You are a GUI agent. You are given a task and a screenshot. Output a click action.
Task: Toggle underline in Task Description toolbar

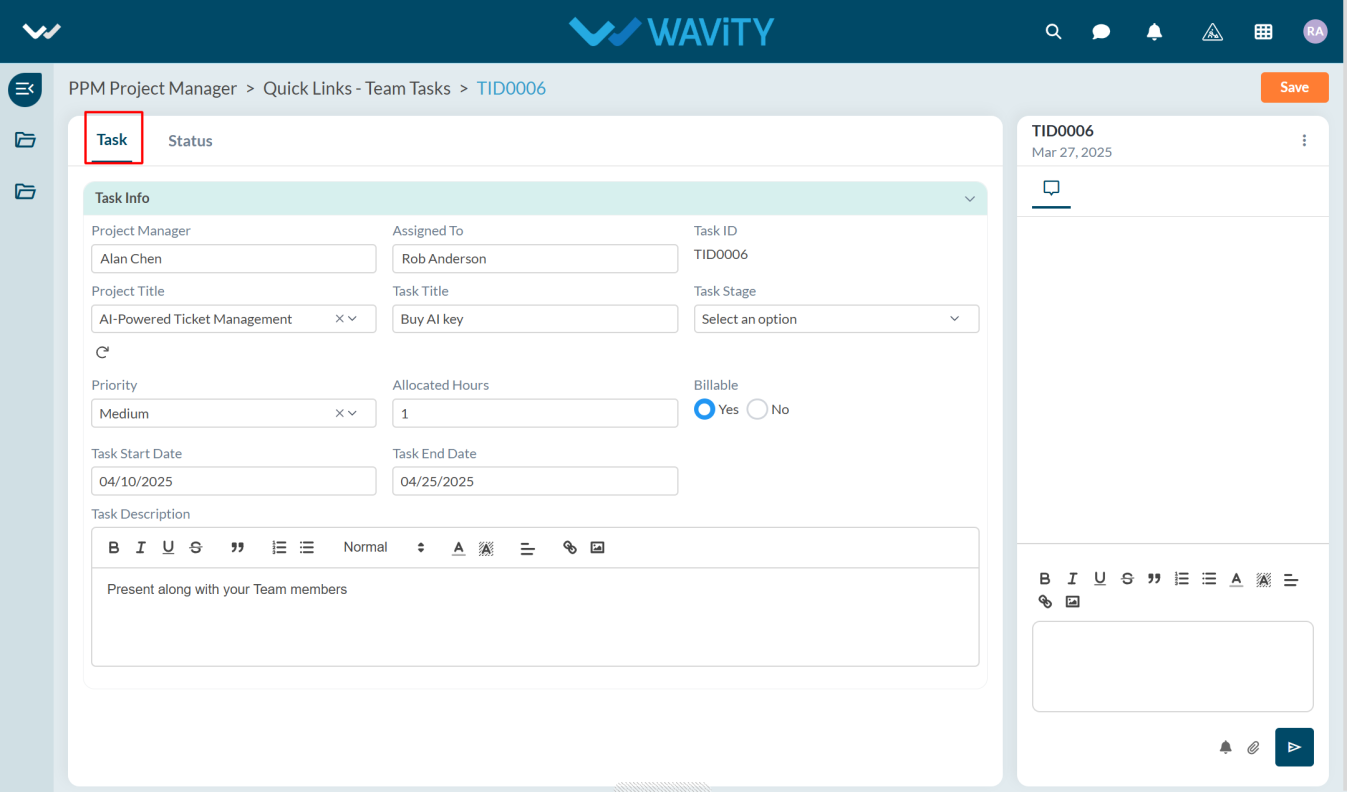[168, 548]
